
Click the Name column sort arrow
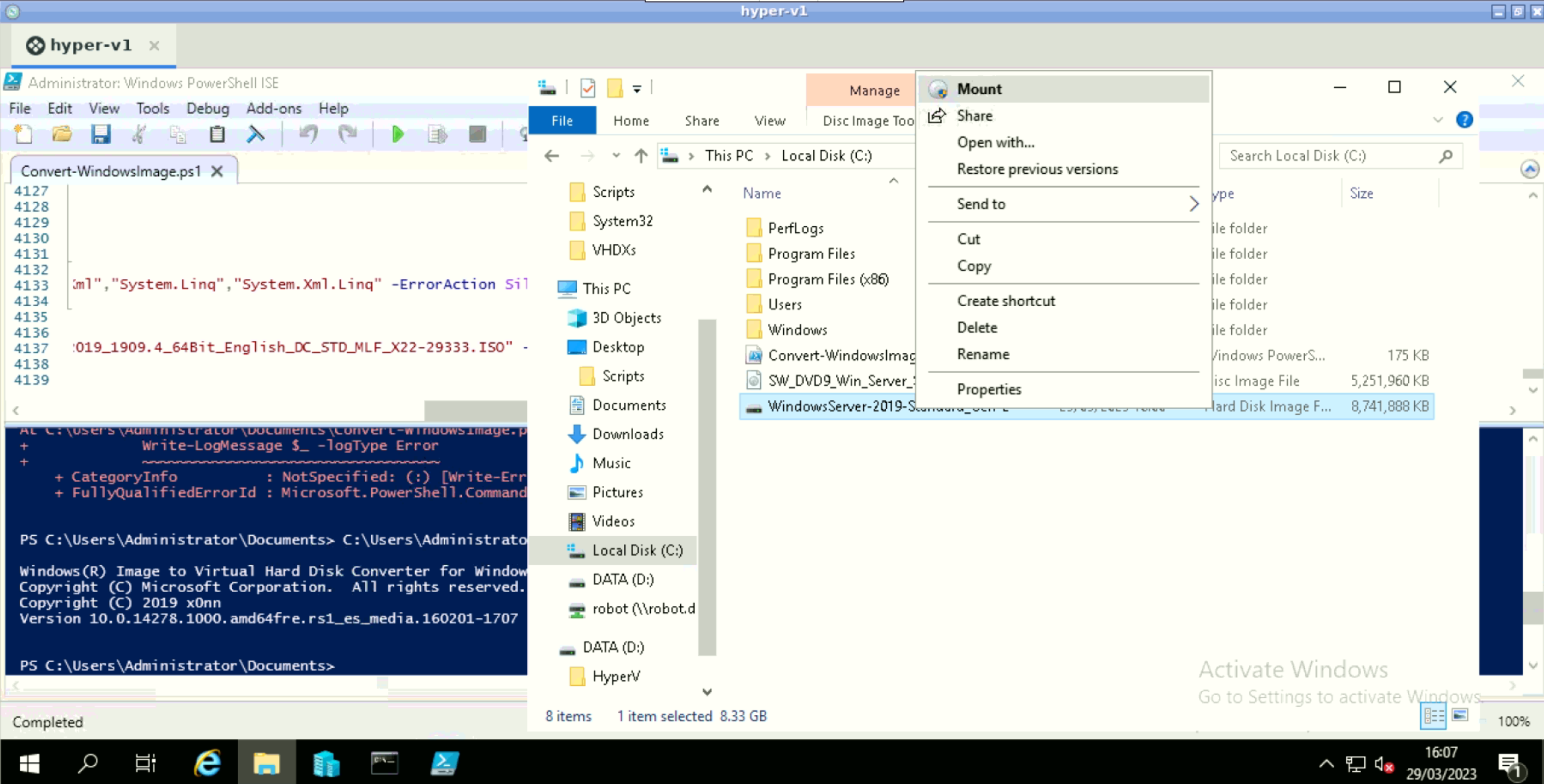[x=893, y=181]
